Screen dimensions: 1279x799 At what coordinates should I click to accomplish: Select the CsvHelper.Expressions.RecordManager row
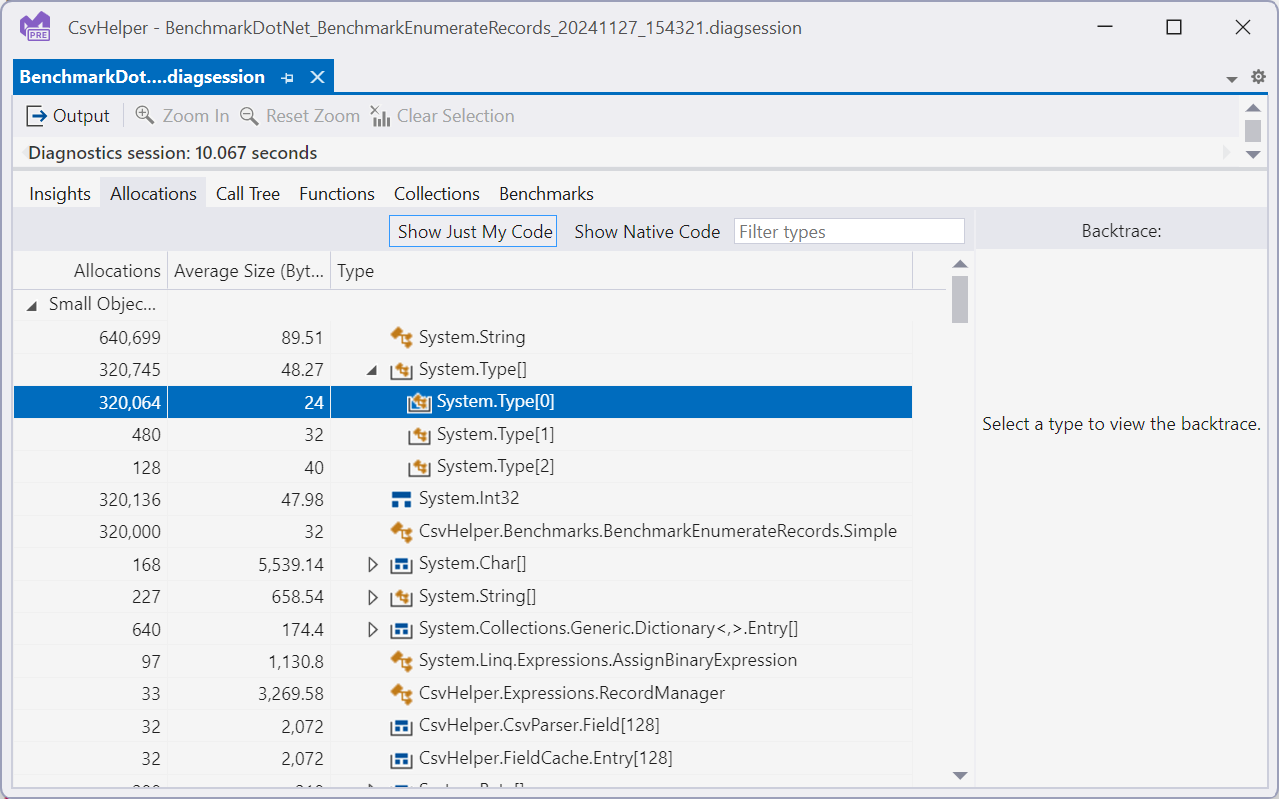(x=463, y=693)
